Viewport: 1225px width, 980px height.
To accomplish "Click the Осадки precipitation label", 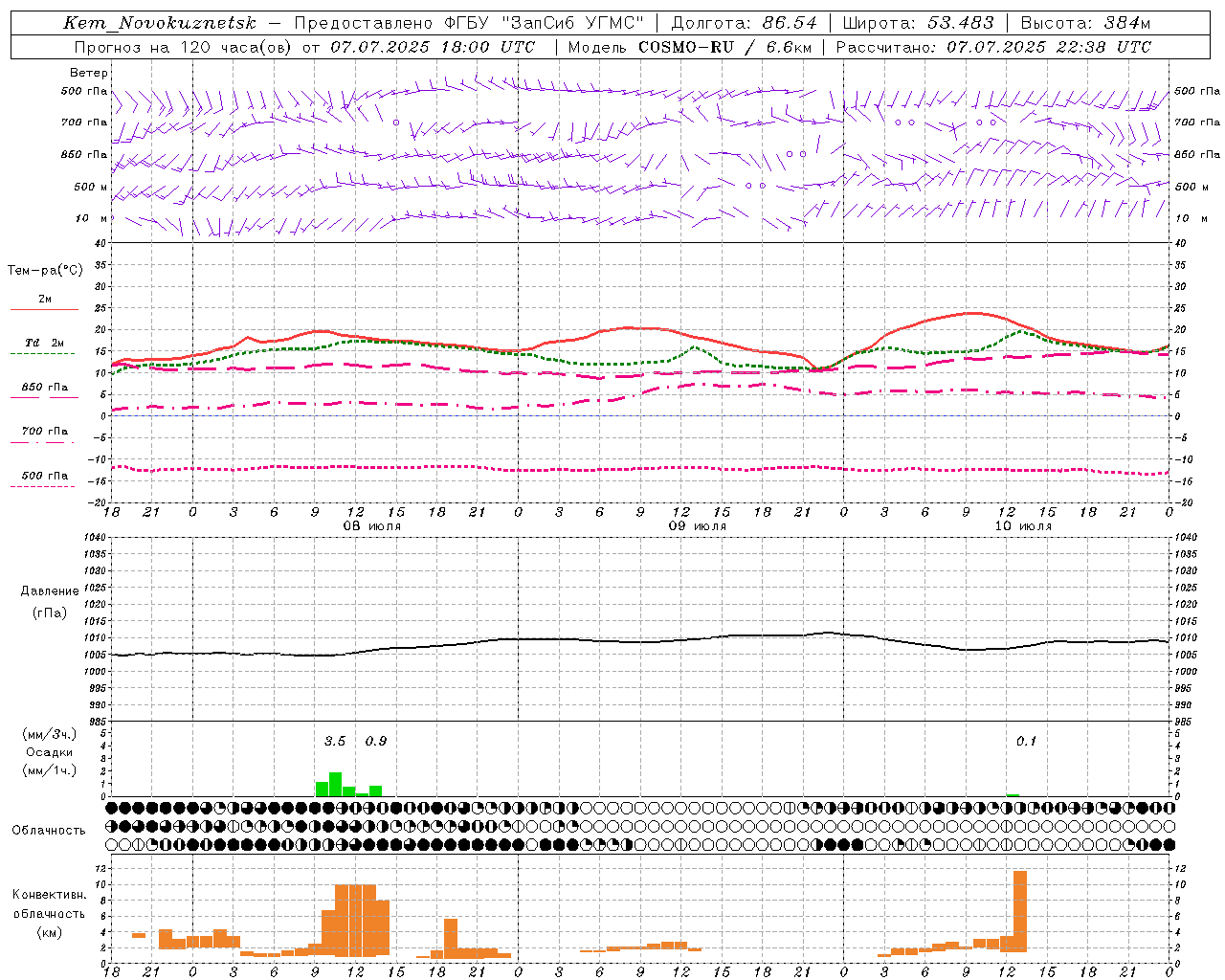I will pyautogui.click(x=50, y=752).
